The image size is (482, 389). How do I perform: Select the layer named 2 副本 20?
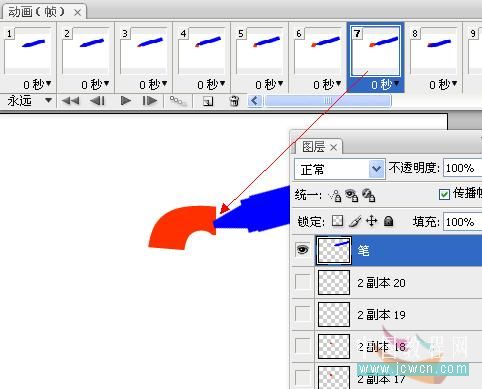click(381, 283)
